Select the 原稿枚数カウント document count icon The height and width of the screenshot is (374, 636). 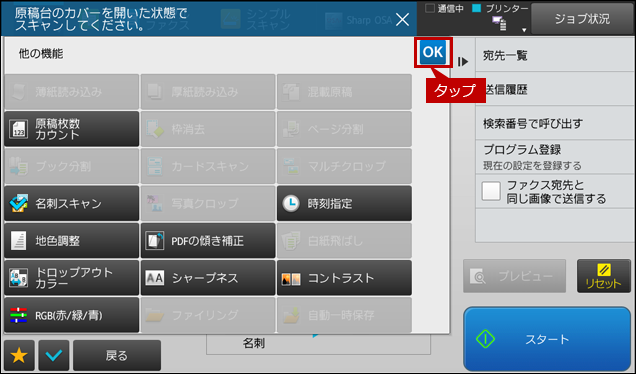pyautogui.click(x=19, y=129)
